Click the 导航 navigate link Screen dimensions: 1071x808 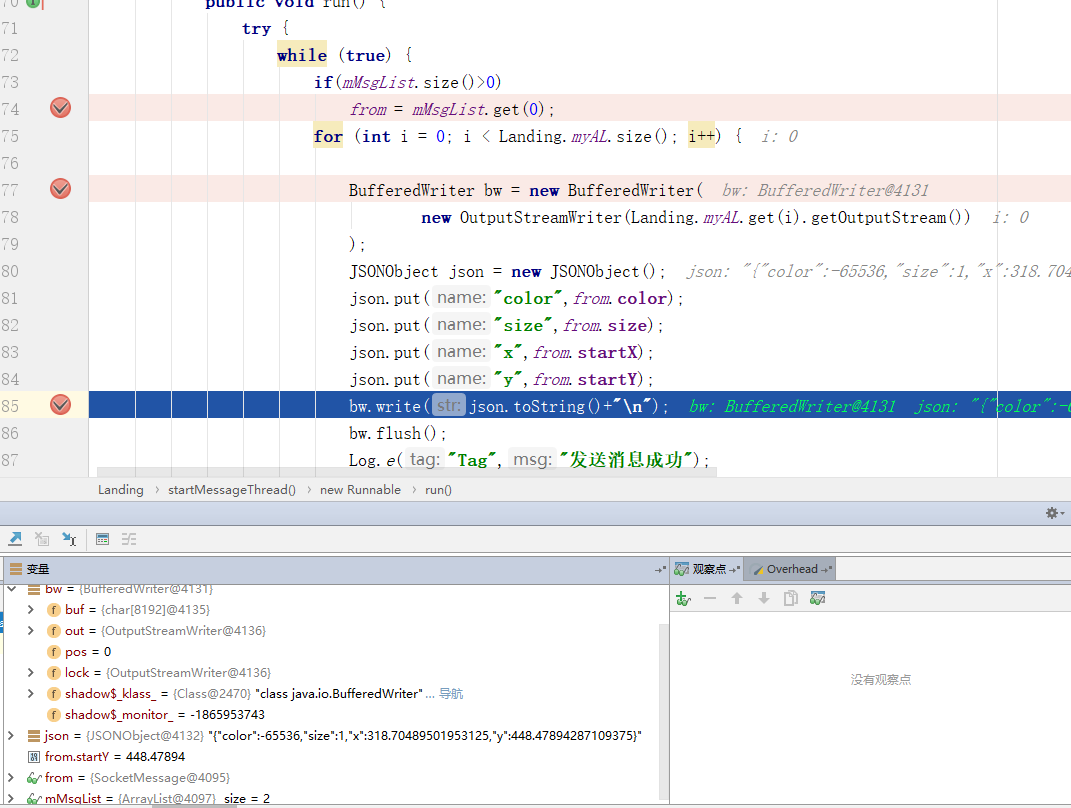pos(451,694)
